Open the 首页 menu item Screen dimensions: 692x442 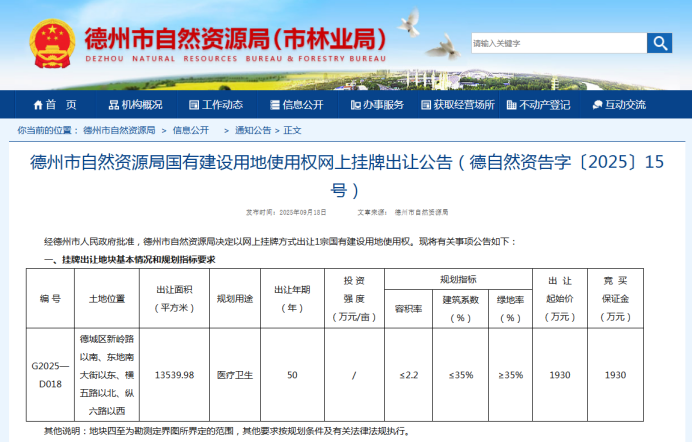point(61,105)
